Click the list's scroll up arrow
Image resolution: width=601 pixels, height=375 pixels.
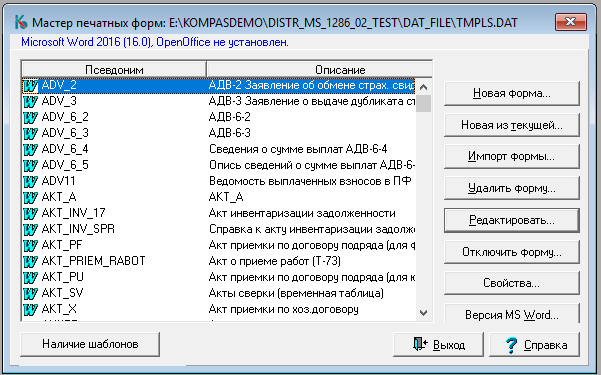point(424,87)
